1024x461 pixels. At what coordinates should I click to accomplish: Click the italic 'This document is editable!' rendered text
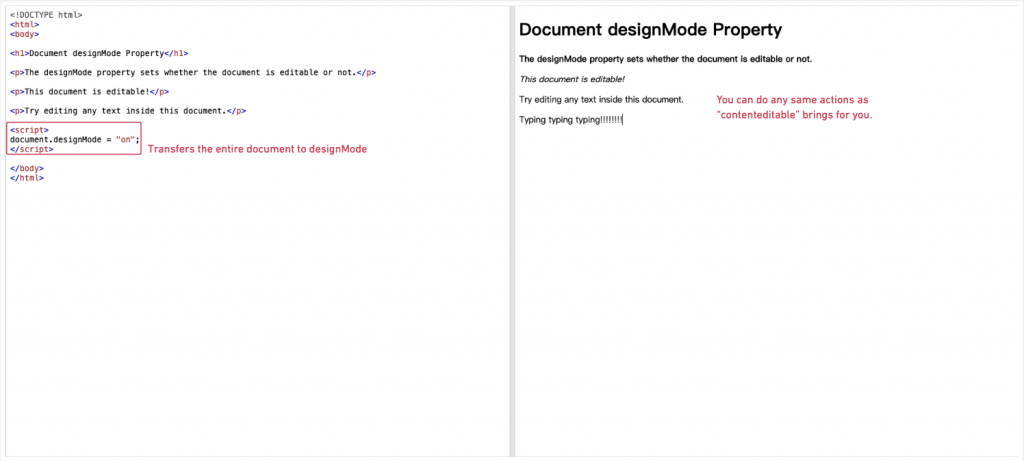(x=572, y=79)
